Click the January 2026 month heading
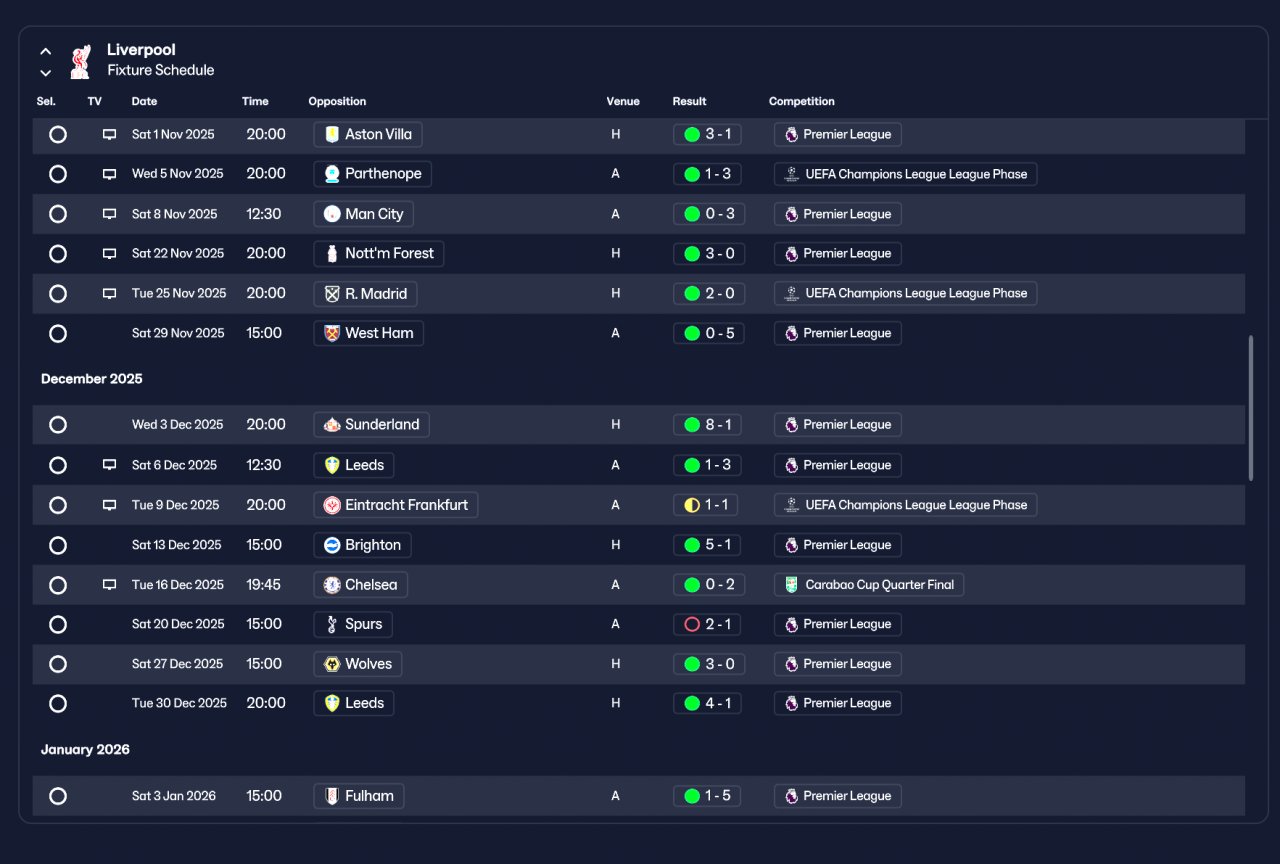The image size is (1280, 864). pyautogui.click(x=85, y=750)
